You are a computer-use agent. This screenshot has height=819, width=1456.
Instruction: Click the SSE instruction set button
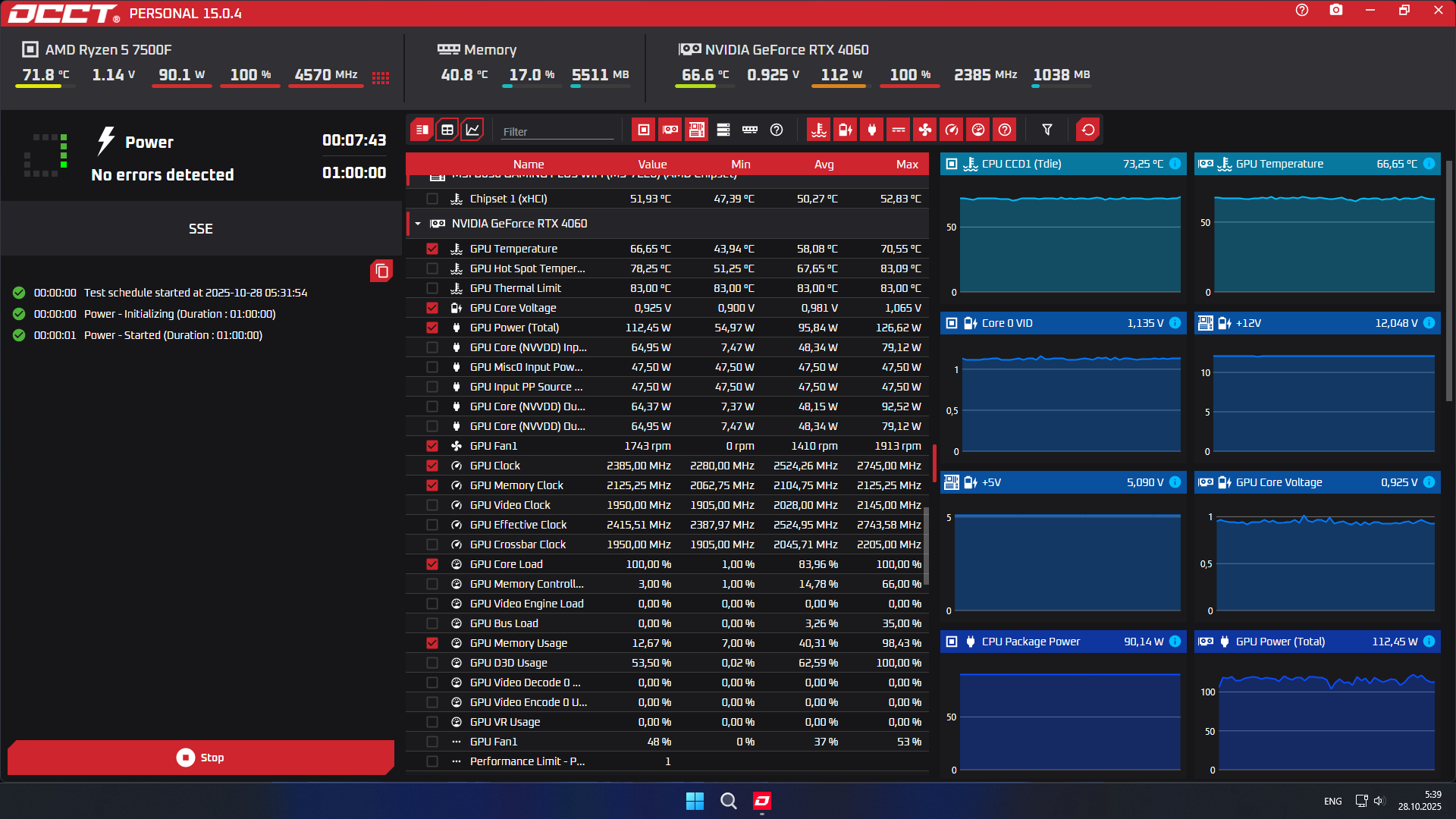click(x=201, y=229)
